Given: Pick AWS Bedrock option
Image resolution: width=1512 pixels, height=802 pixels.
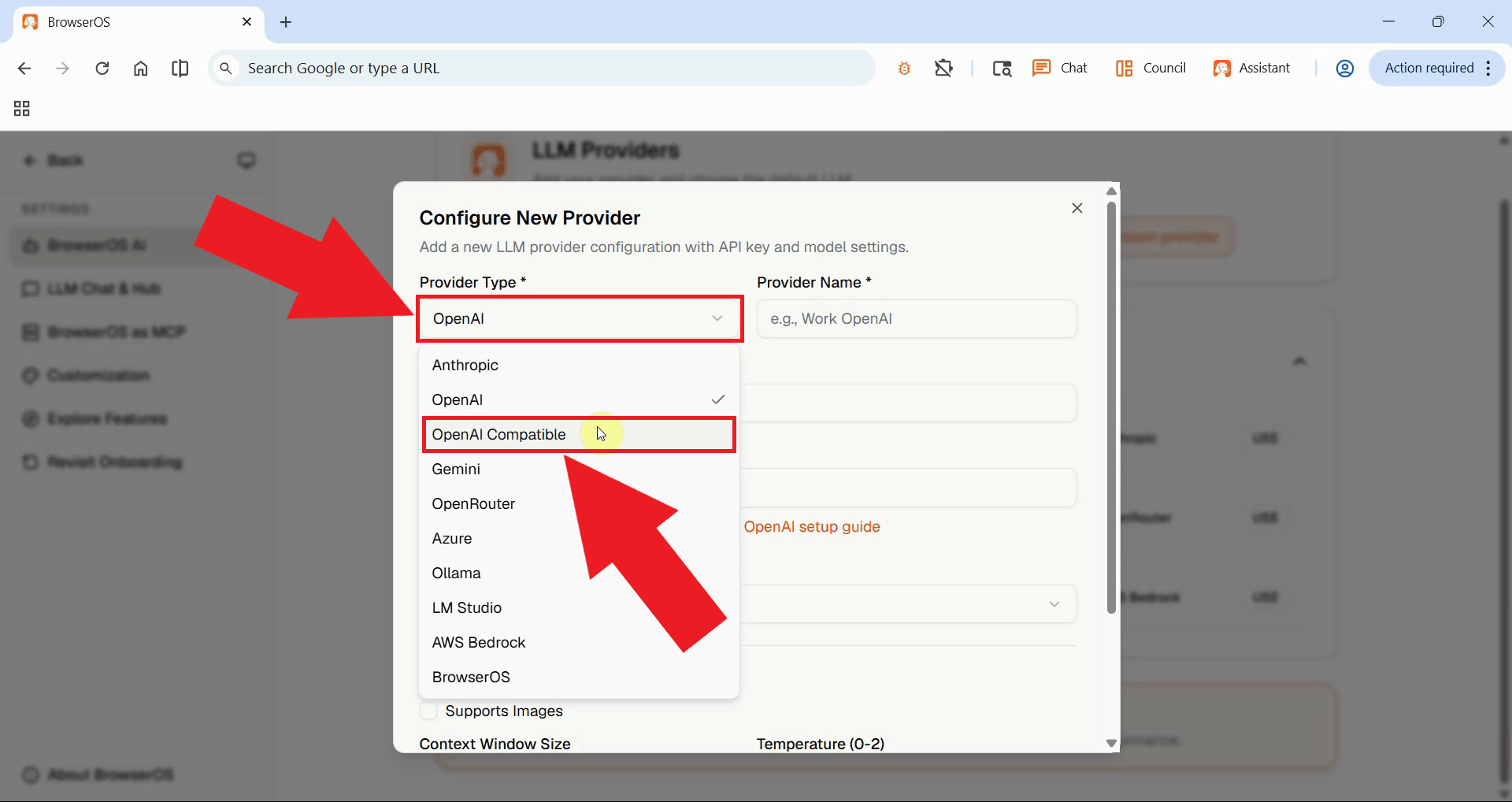Looking at the screenshot, I should [x=478, y=643].
